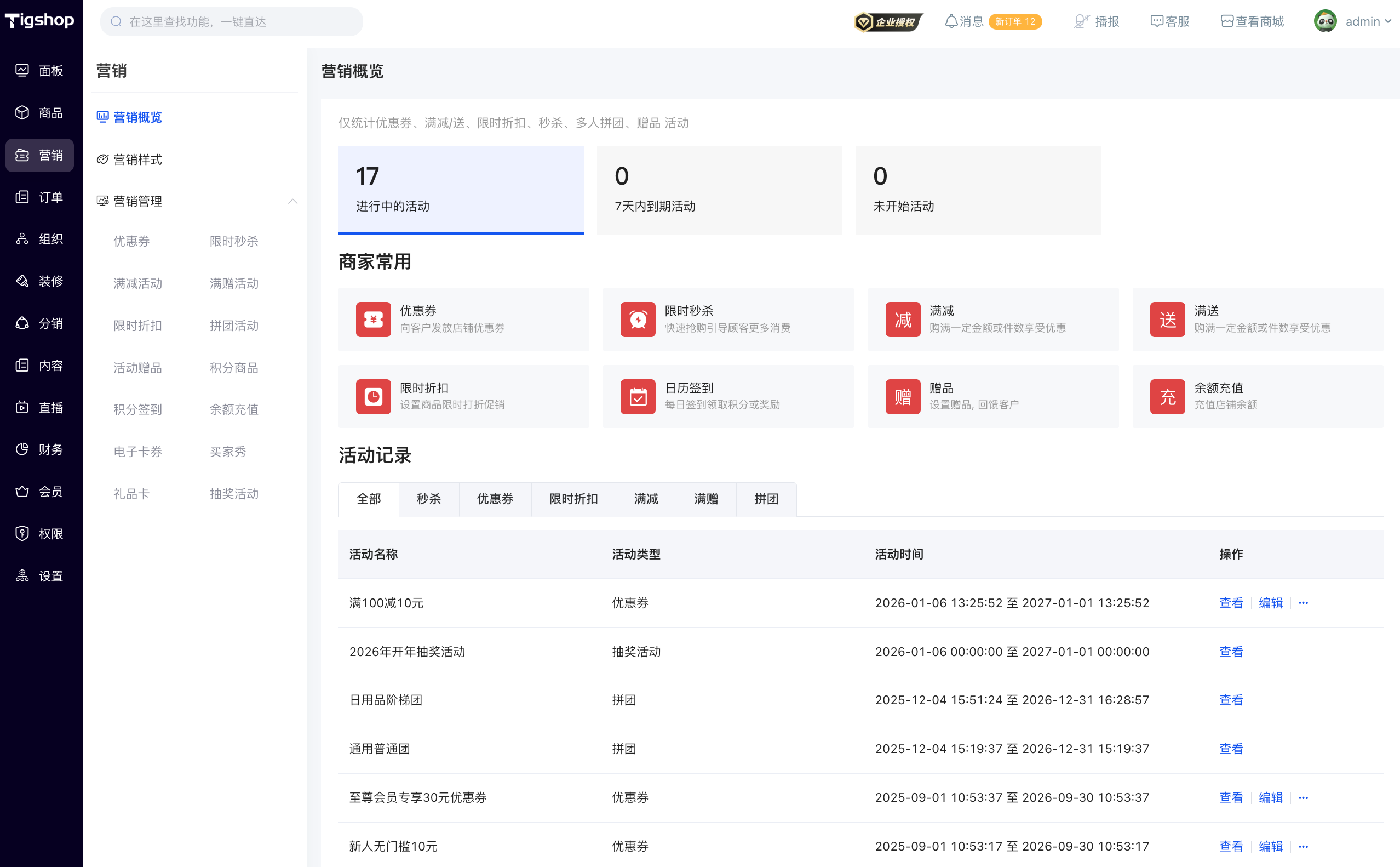The height and width of the screenshot is (867, 1400).
Task: Click 编辑 link for 新人无门槛10元
Action: tap(1271, 846)
